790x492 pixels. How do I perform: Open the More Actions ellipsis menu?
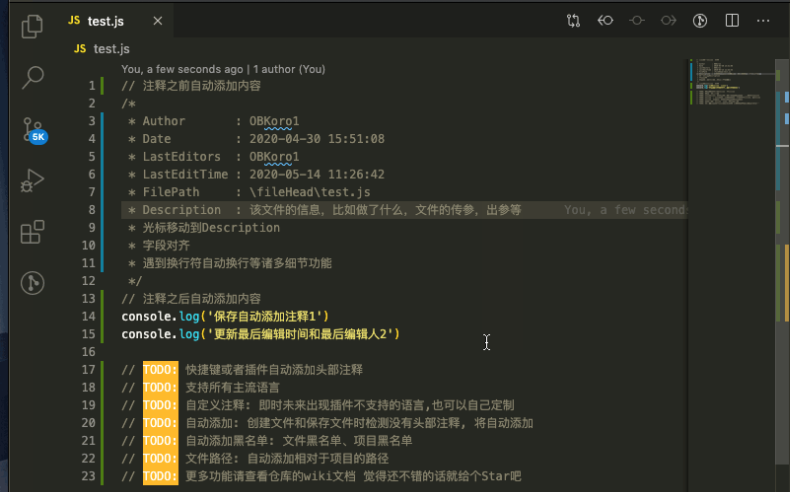tap(765, 20)
